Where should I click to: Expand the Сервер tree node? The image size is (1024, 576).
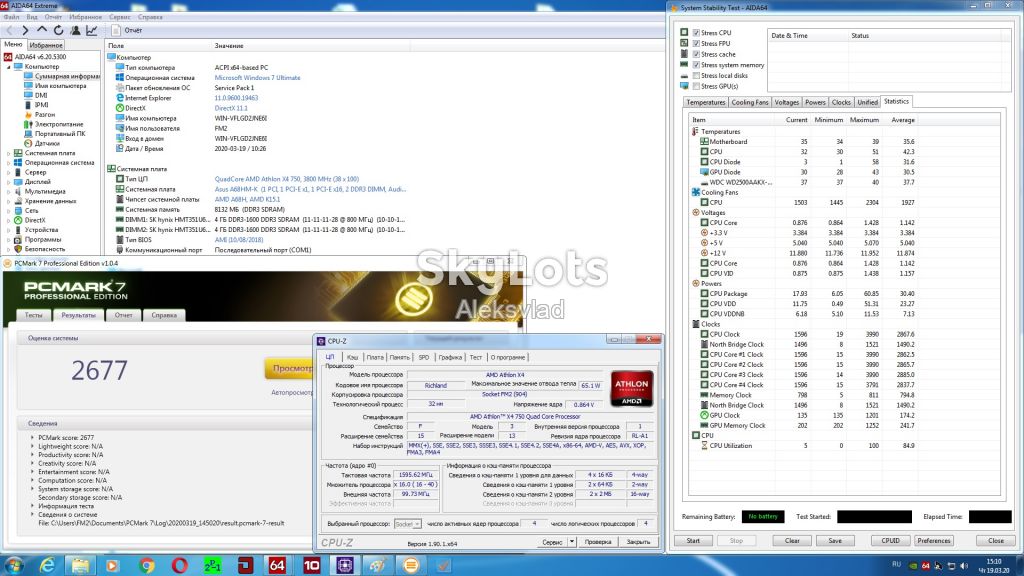(8, 172)
